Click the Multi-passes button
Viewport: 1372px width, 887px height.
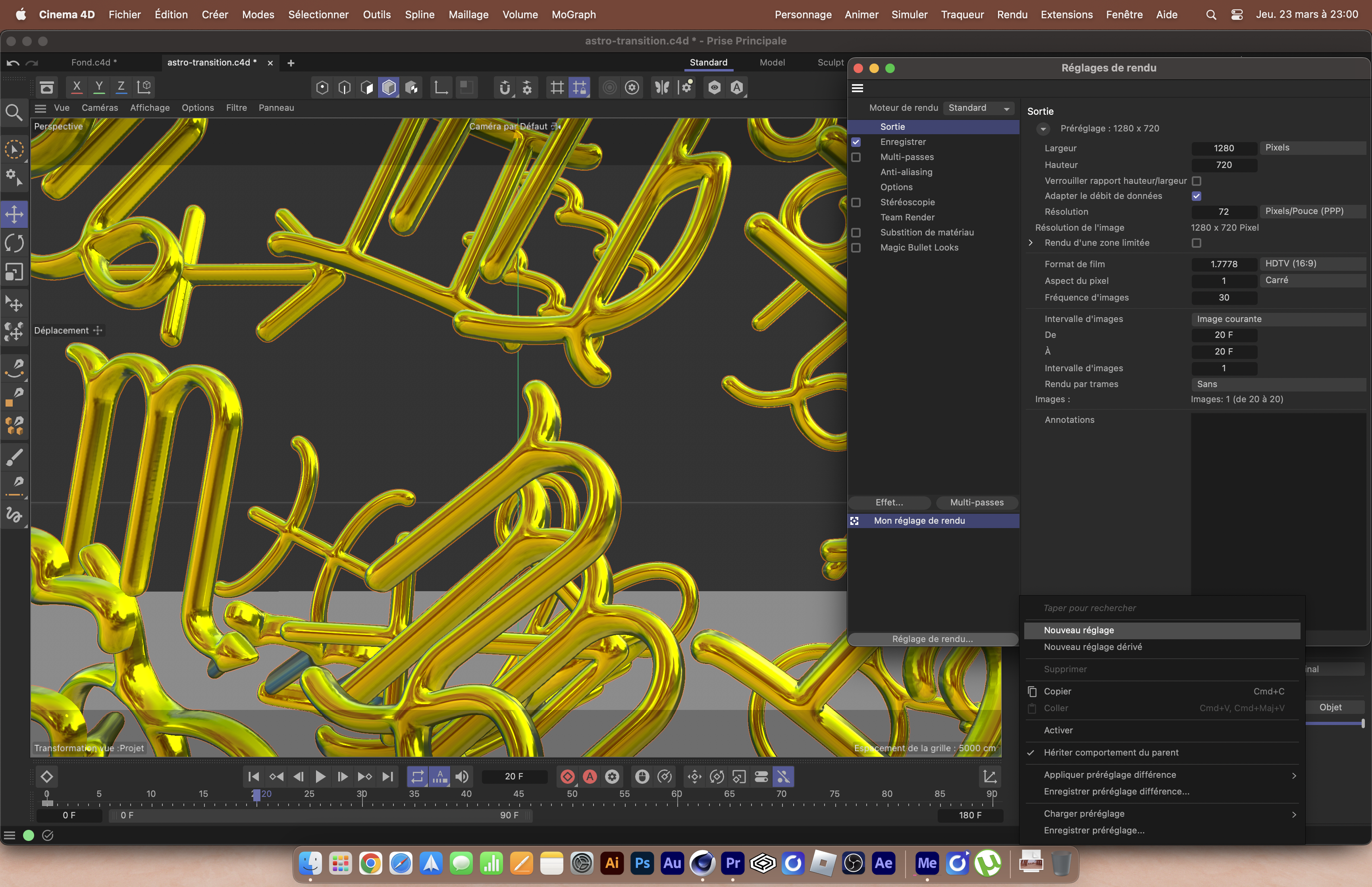click(x=977, y=503)
